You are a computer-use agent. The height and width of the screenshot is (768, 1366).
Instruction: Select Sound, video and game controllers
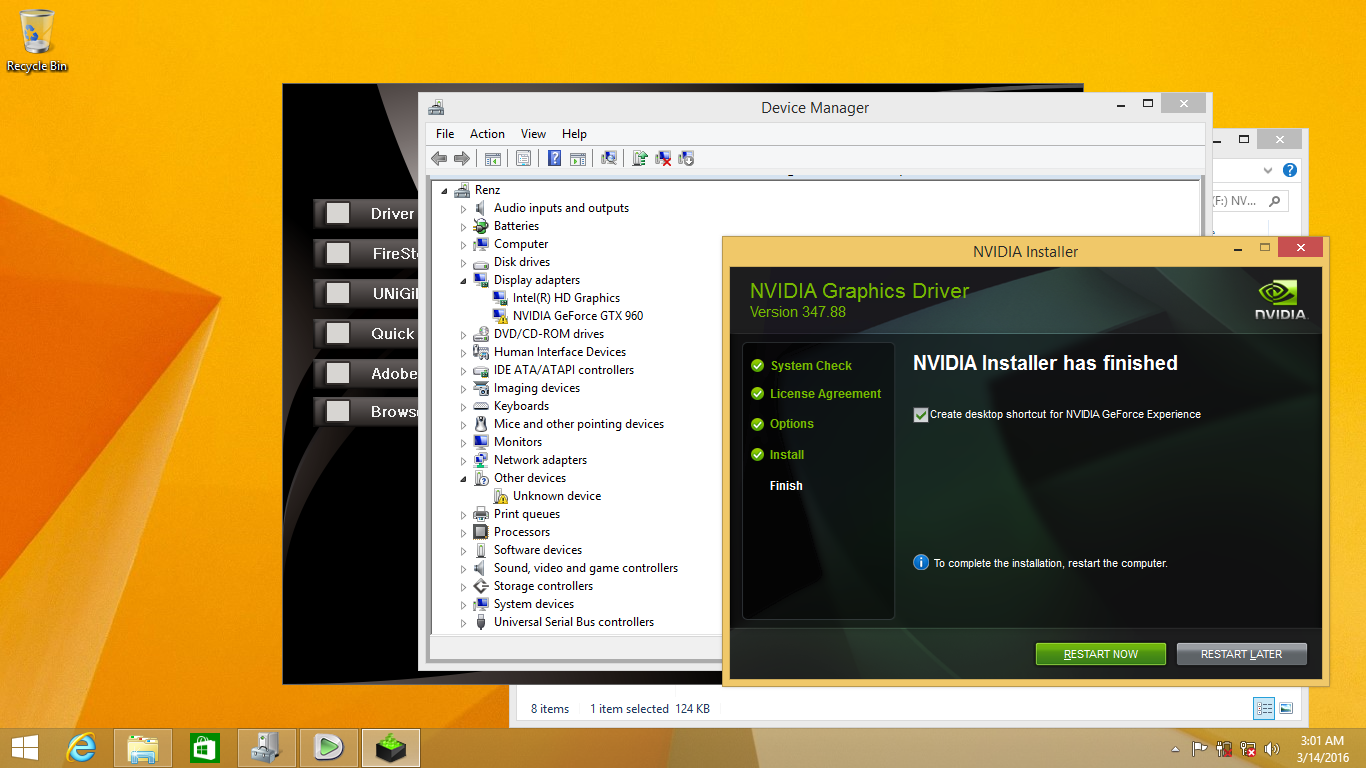pos(586,568)
